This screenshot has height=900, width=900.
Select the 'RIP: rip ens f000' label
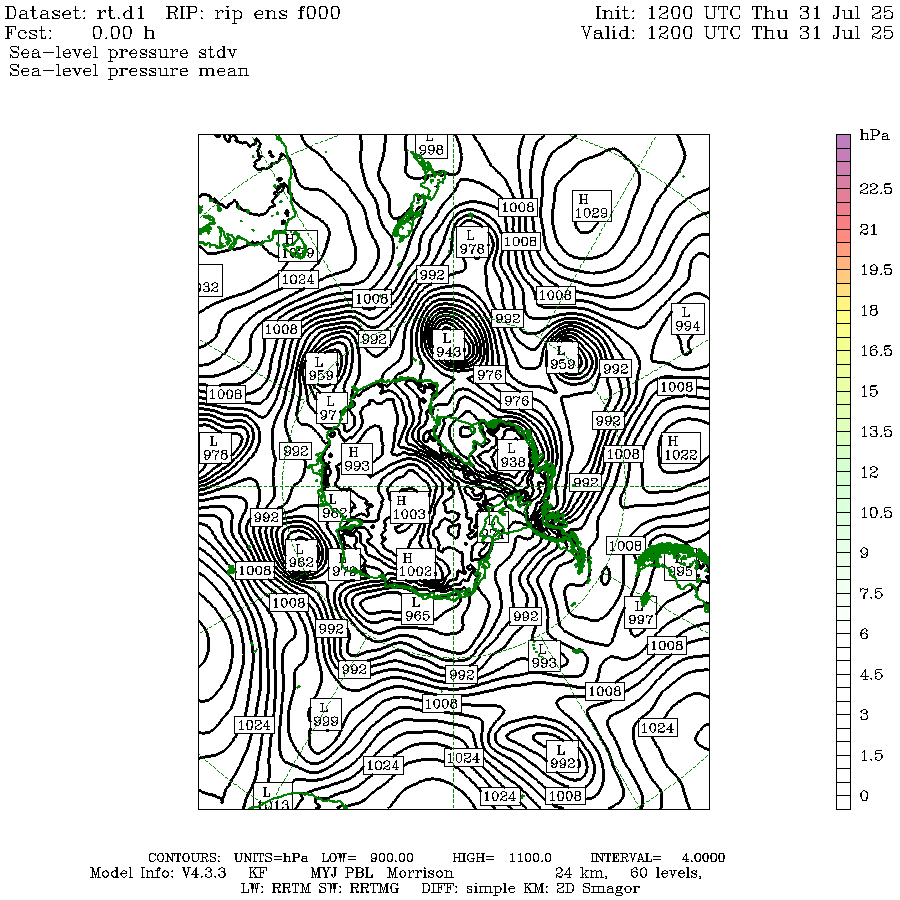point(253,13)
